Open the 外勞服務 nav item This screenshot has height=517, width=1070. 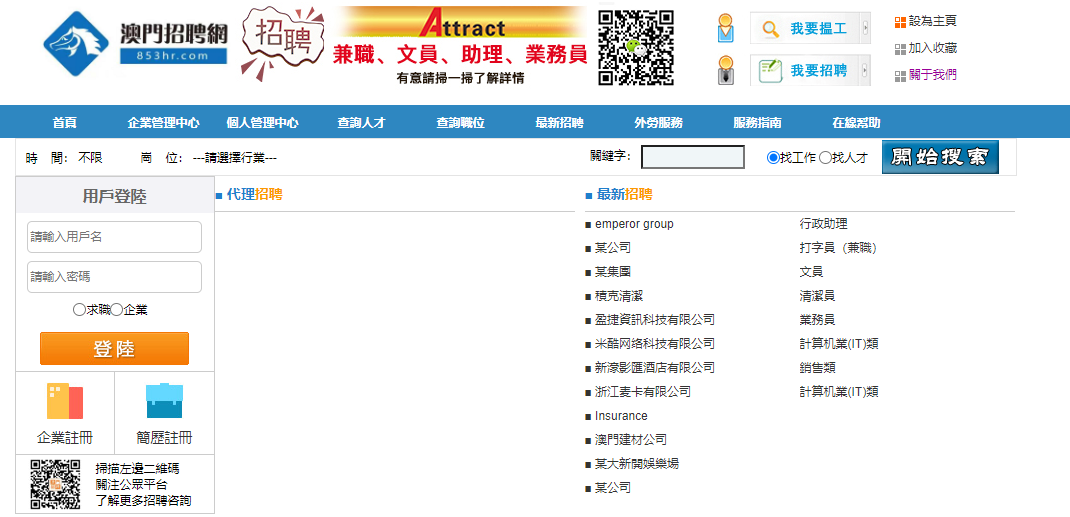coord(659,123)
